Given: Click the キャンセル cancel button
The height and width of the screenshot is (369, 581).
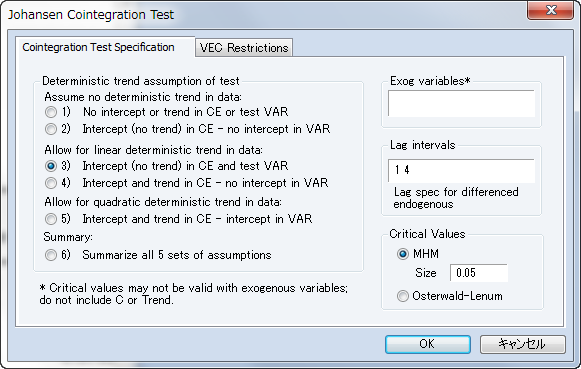Looking at the screenshot, I should pos(523,344).
